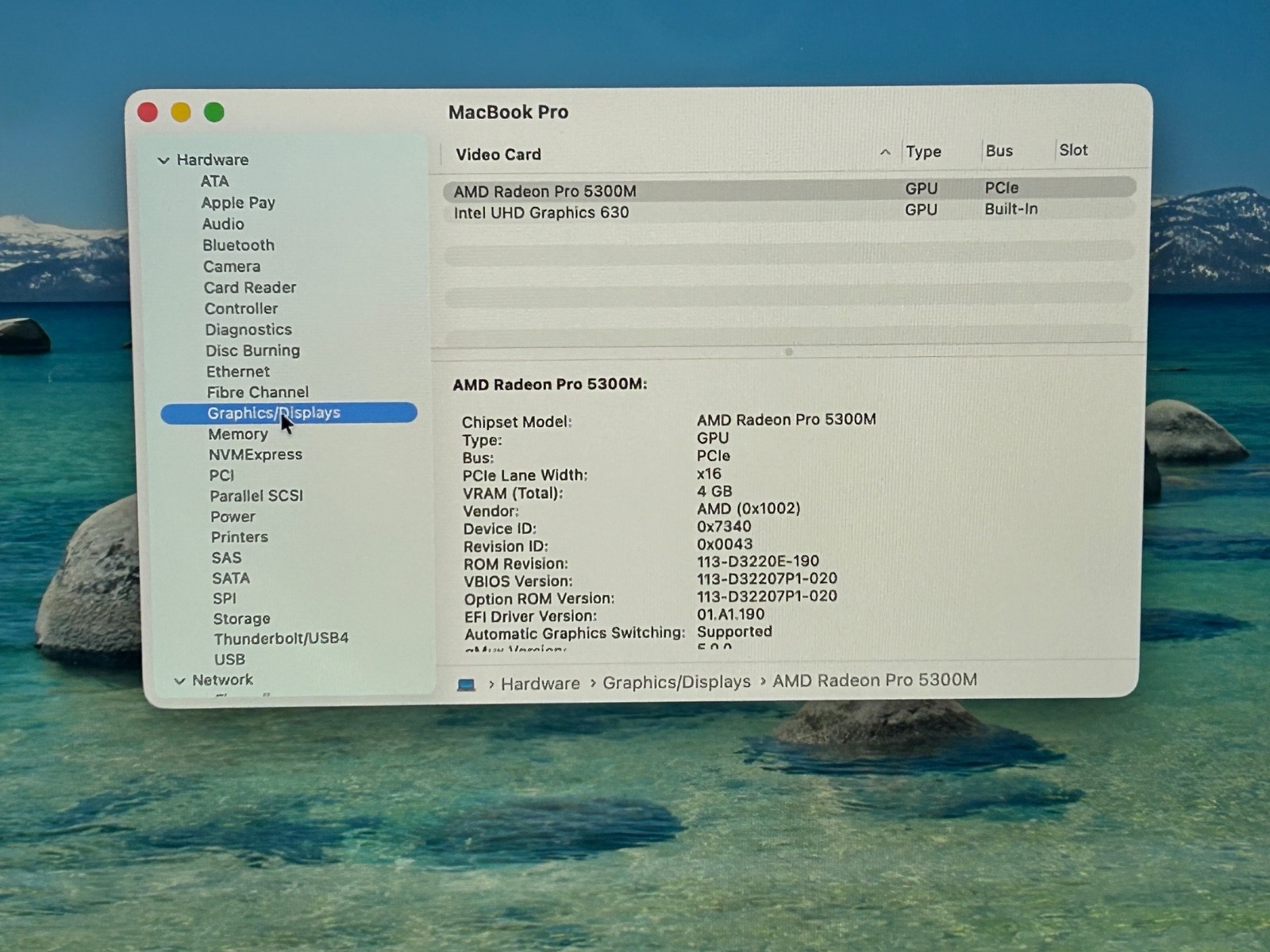Show NVMExpress device information

pyautogui.click(x=255, y=455)
